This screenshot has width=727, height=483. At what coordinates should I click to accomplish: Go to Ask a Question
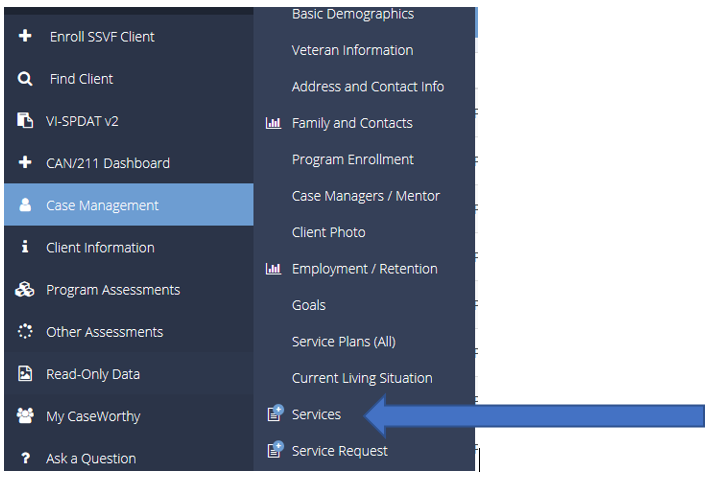pos(90,459)
